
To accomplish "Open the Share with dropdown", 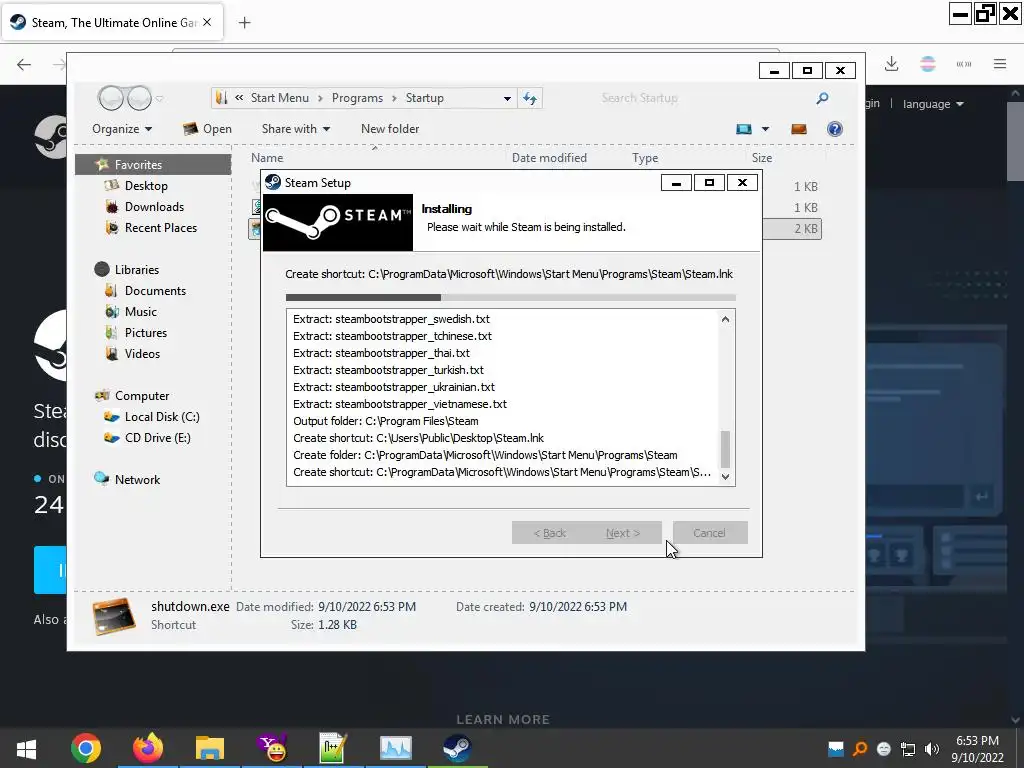I will click(x=296, y=129).
